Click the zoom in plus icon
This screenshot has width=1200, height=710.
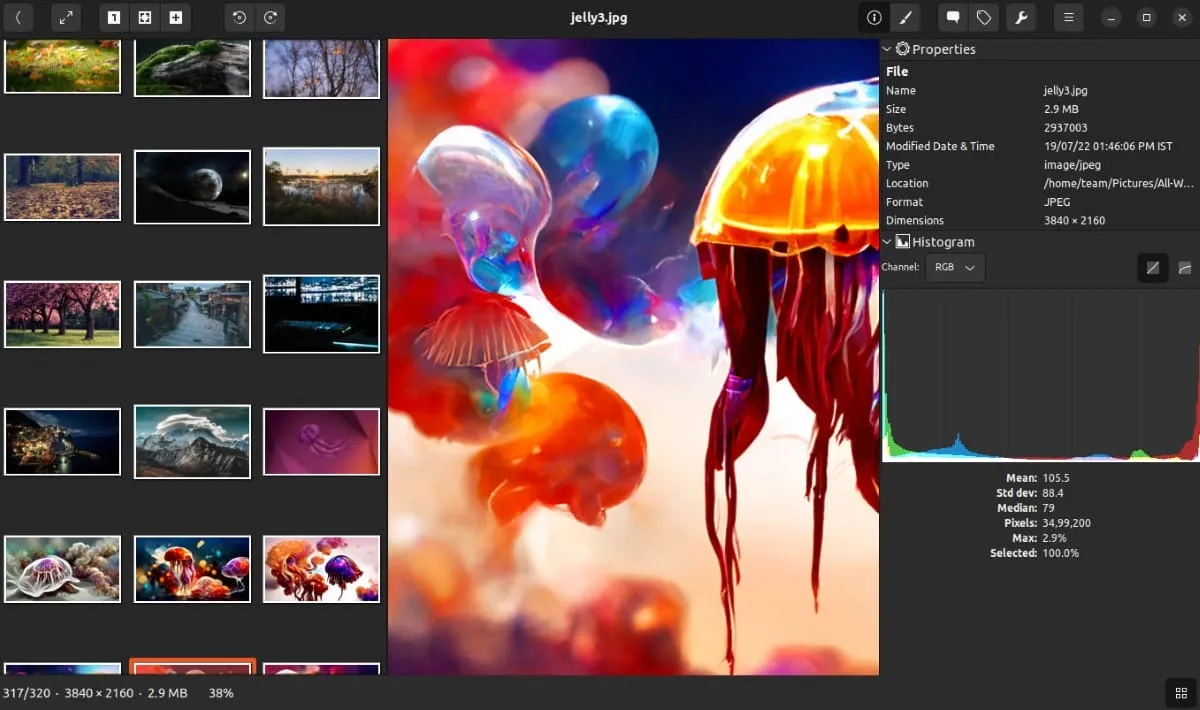click(x=176, y=17)
